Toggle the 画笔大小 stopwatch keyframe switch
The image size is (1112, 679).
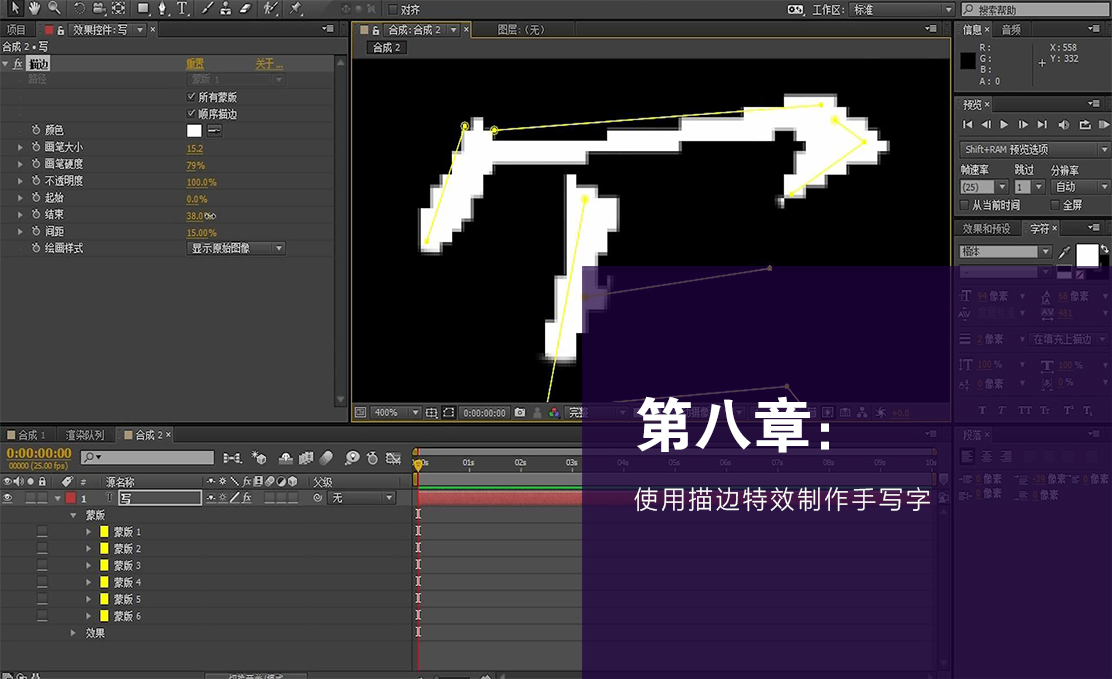tap(35, 147)
